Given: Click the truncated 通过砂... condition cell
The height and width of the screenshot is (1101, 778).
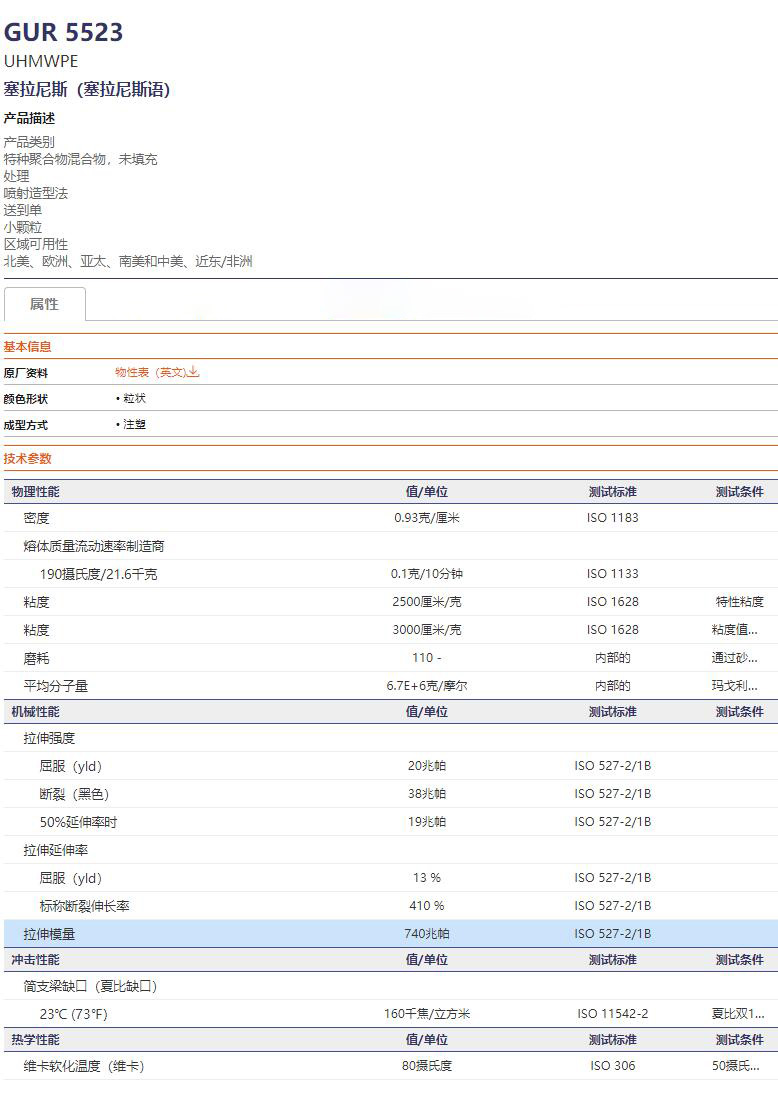Looking at the screenshot, I should pos(734,658).
